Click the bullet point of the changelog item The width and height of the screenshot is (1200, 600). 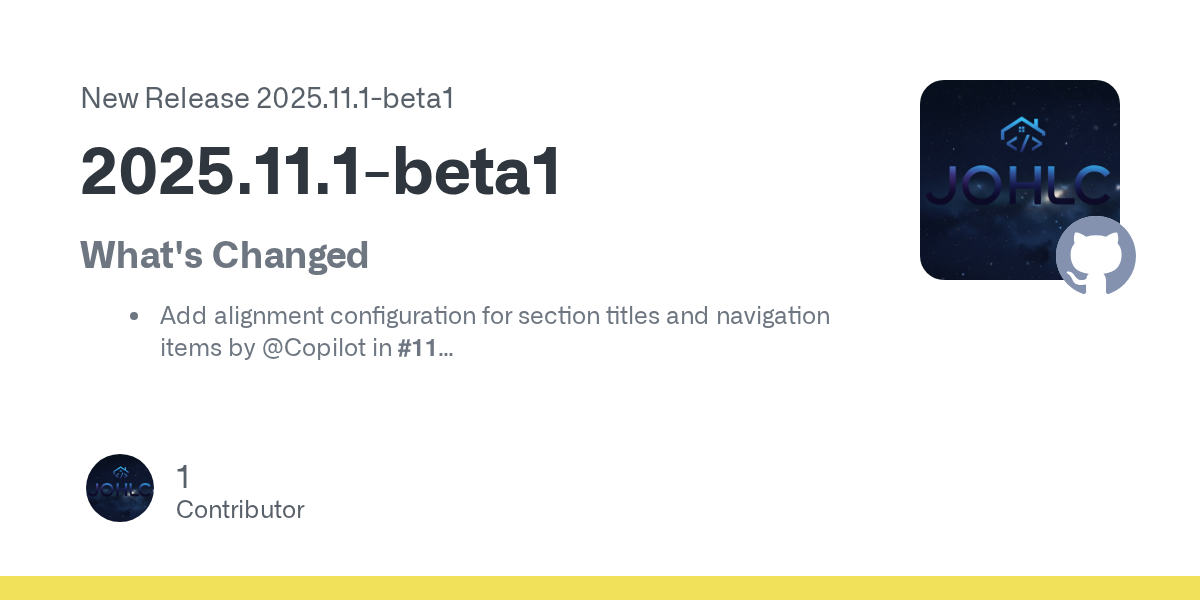[133, 317]
